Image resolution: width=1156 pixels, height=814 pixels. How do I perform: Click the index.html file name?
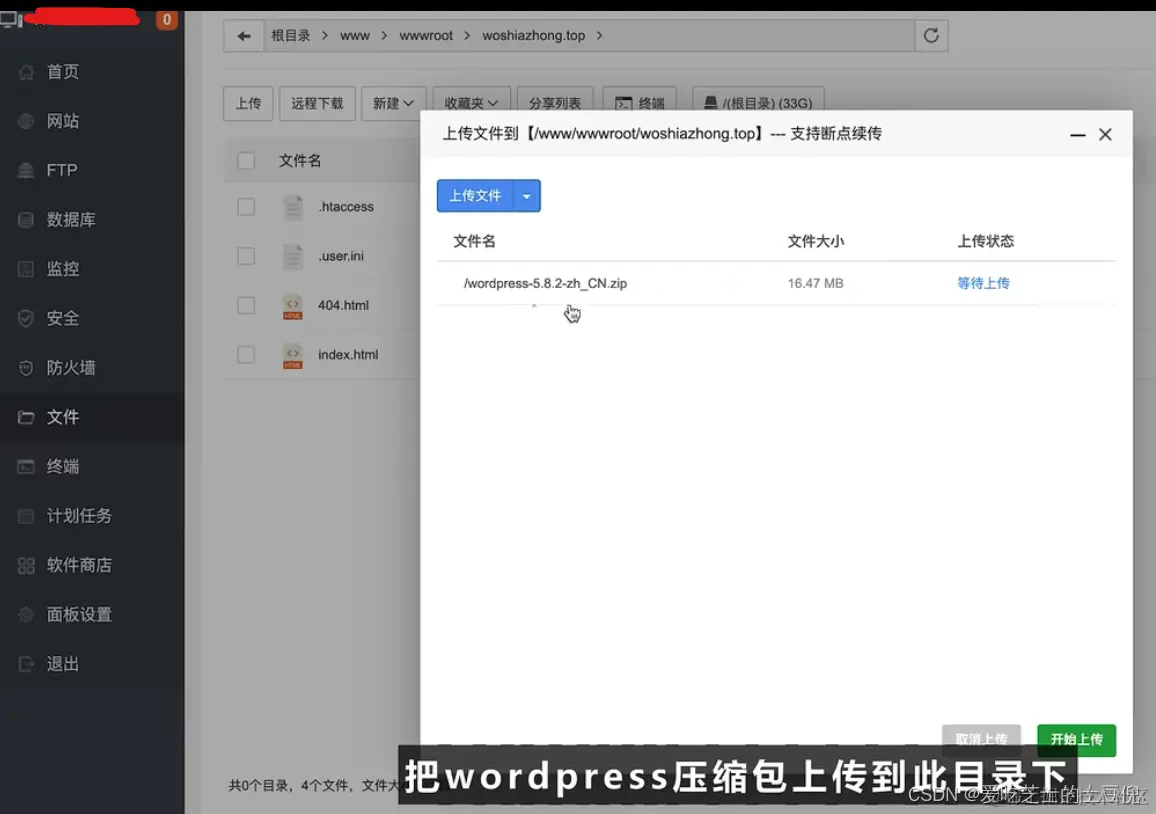tap(348, 355)
